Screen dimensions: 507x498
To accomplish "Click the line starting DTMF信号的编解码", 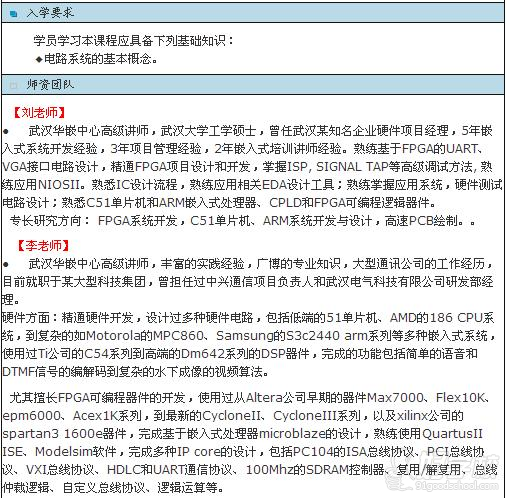I will coord(135,371).
